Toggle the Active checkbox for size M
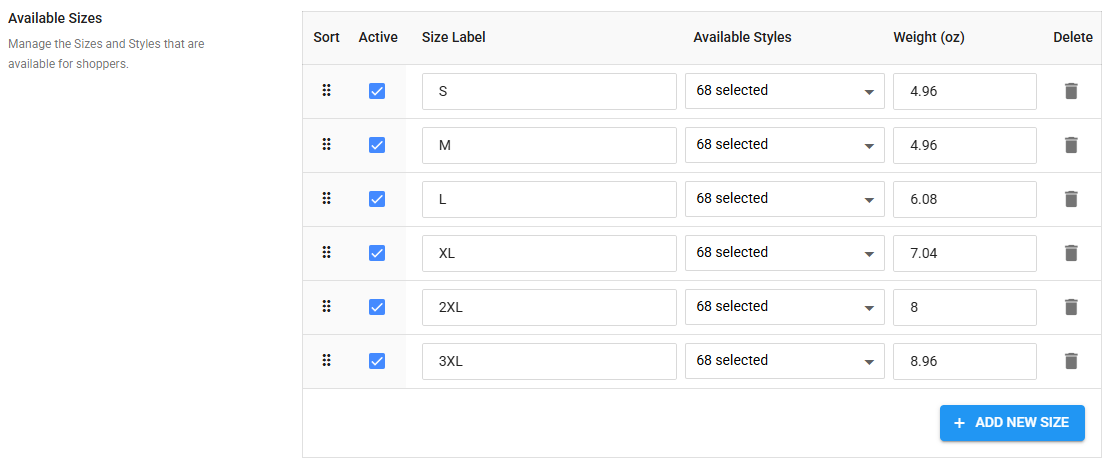 377,145
